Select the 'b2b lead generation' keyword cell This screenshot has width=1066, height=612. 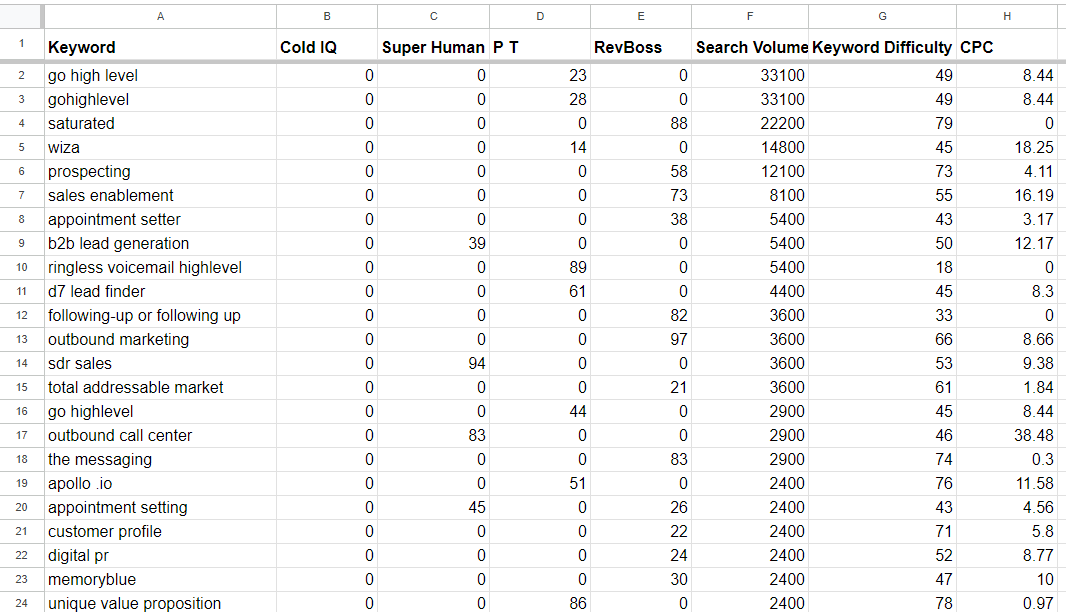[160, 243]
